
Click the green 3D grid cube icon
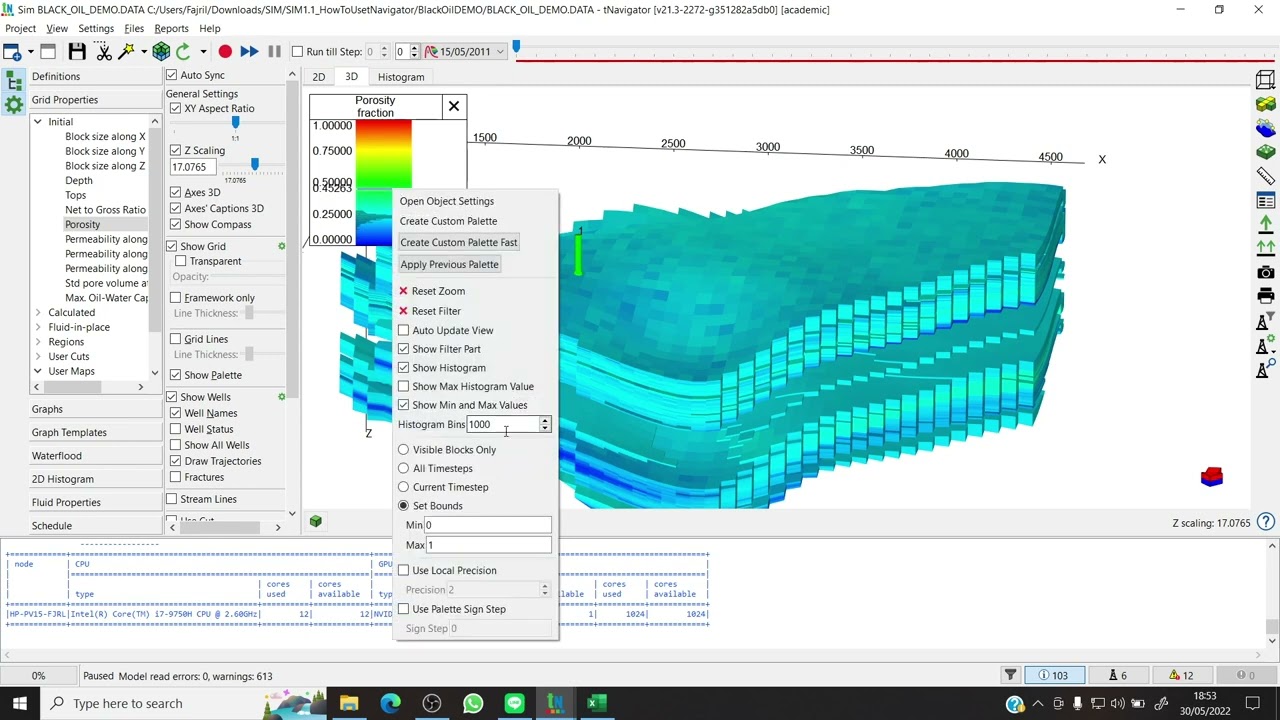(x=161, y=52)
